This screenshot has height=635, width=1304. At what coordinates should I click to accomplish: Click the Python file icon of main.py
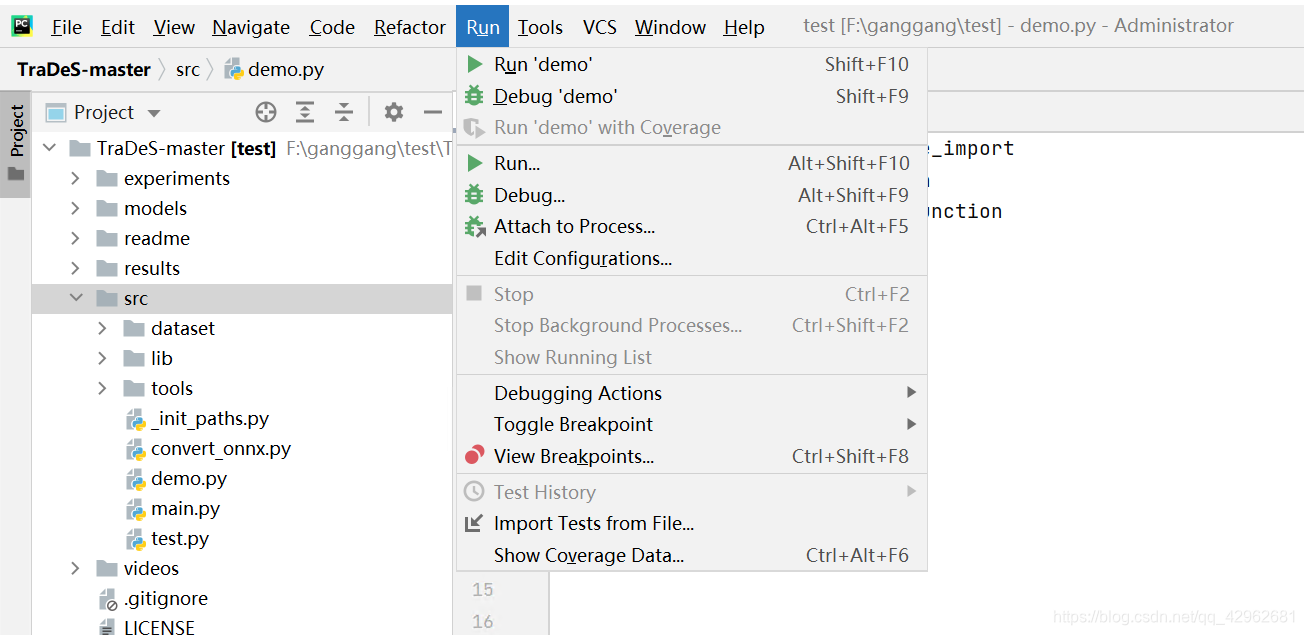[135, 509]
